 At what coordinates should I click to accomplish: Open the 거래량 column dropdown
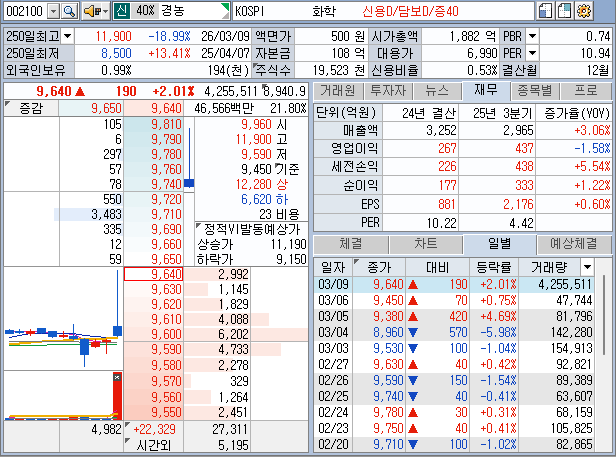click(587, 267)
